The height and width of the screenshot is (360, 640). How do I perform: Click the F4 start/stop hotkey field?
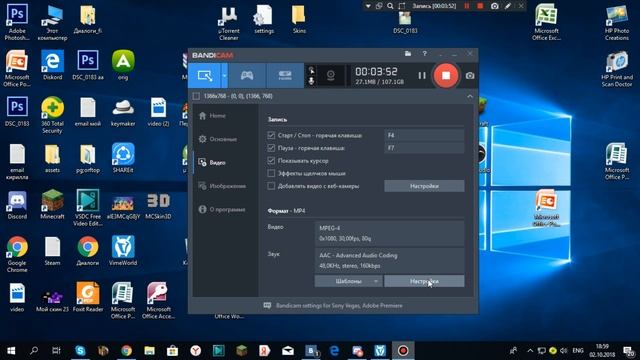coord(424,135)
